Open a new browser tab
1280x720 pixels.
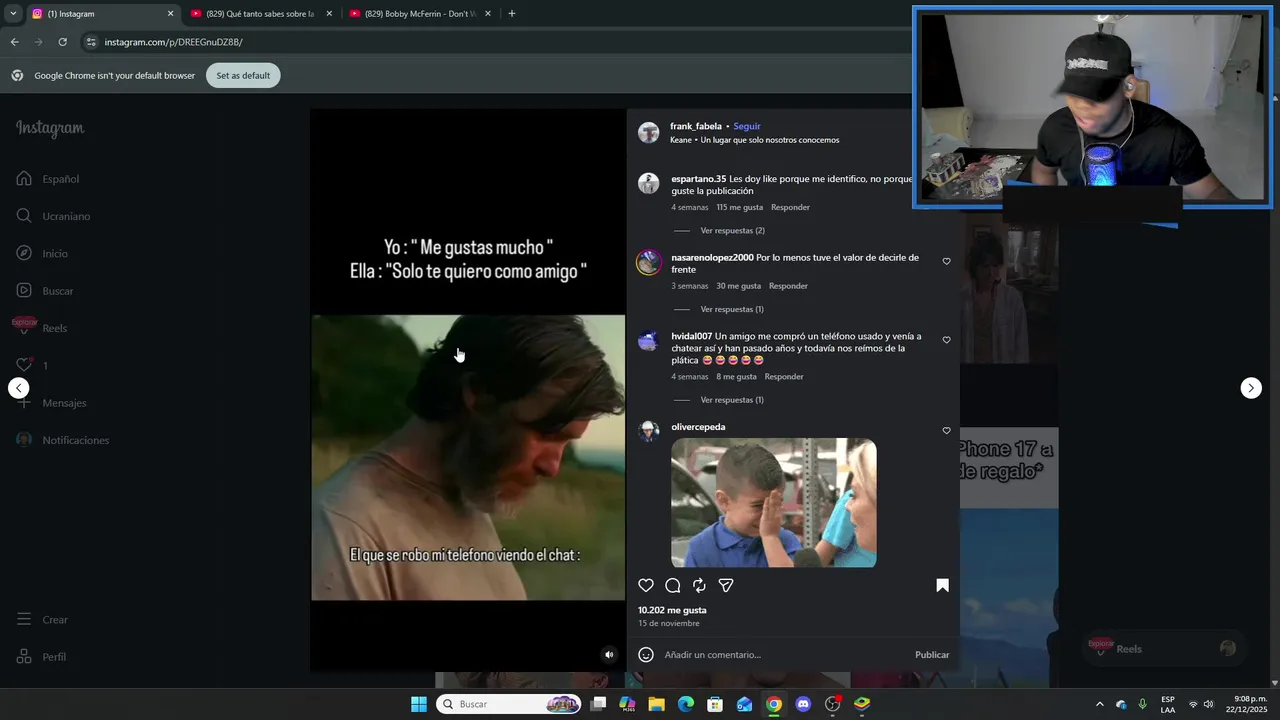tap(512, 14)
